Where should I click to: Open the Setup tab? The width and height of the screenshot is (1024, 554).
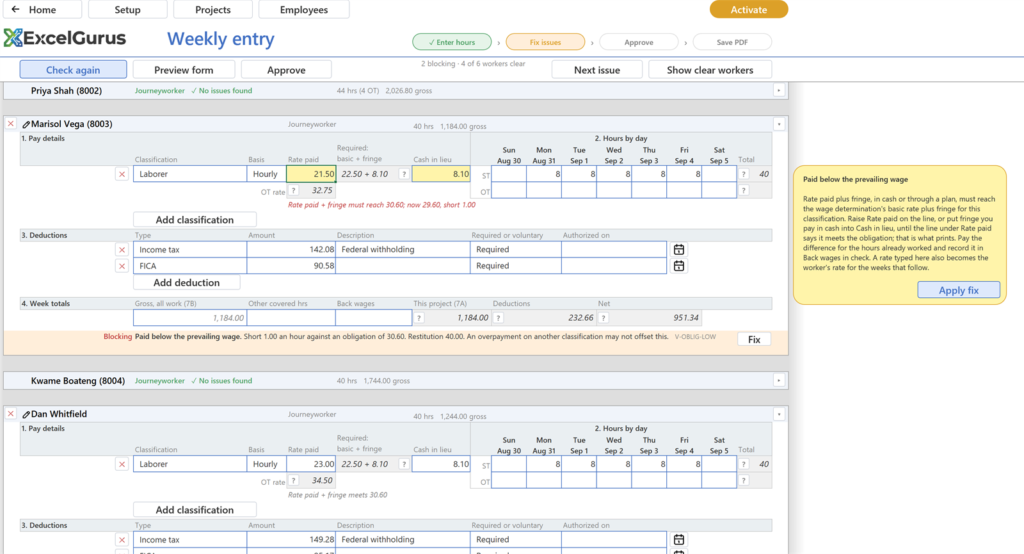(x=127, y=10)
